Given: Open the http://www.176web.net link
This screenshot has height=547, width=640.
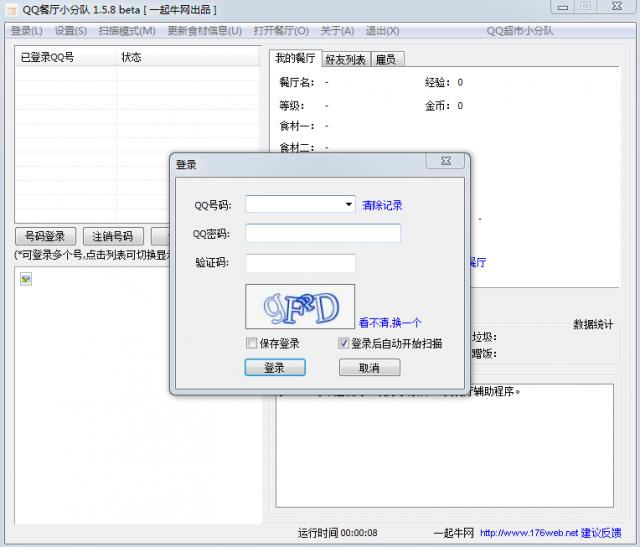Looking at the screenshot, I should (529, 533).
